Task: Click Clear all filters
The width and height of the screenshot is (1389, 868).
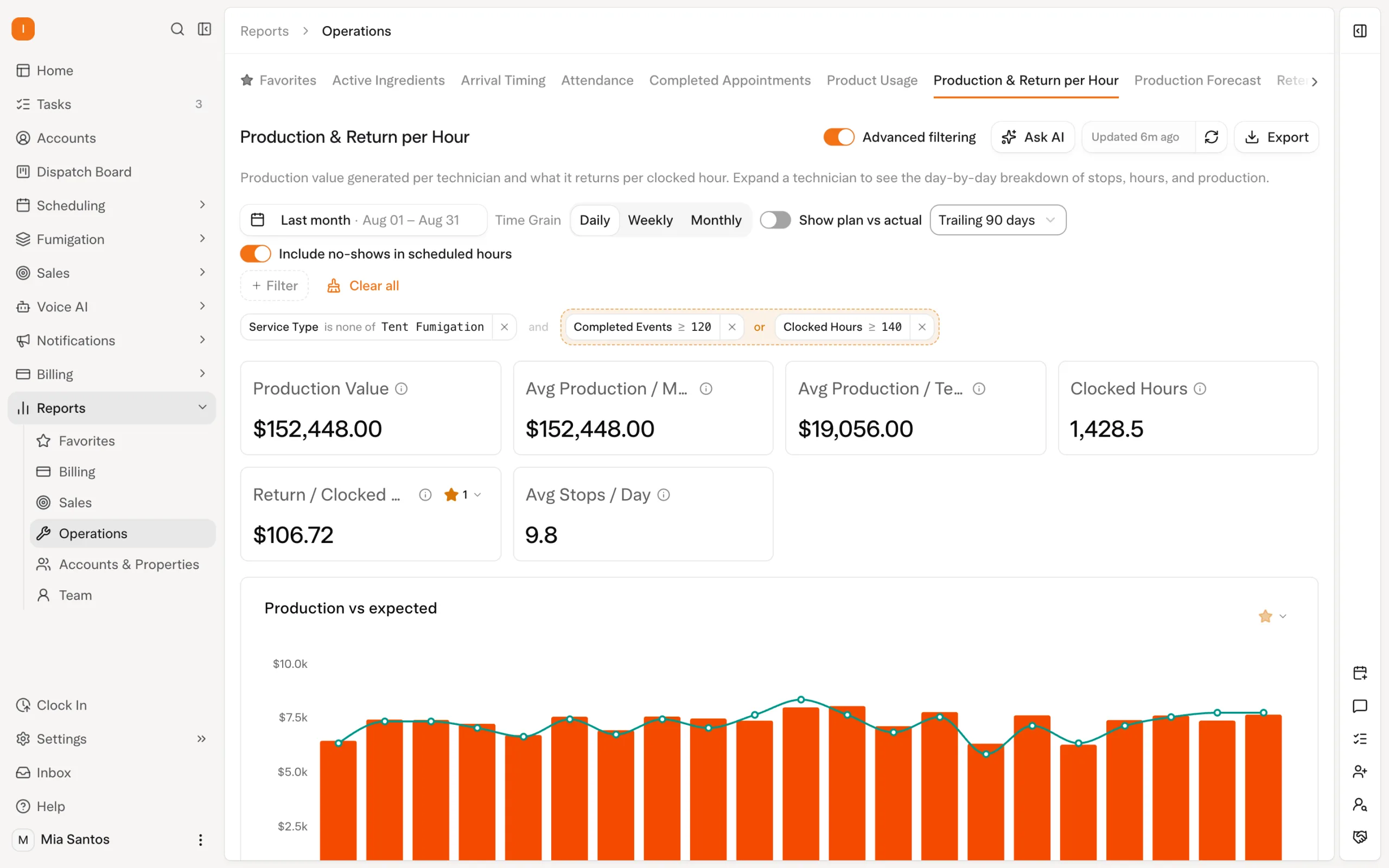Action: [x=363, y=286]
